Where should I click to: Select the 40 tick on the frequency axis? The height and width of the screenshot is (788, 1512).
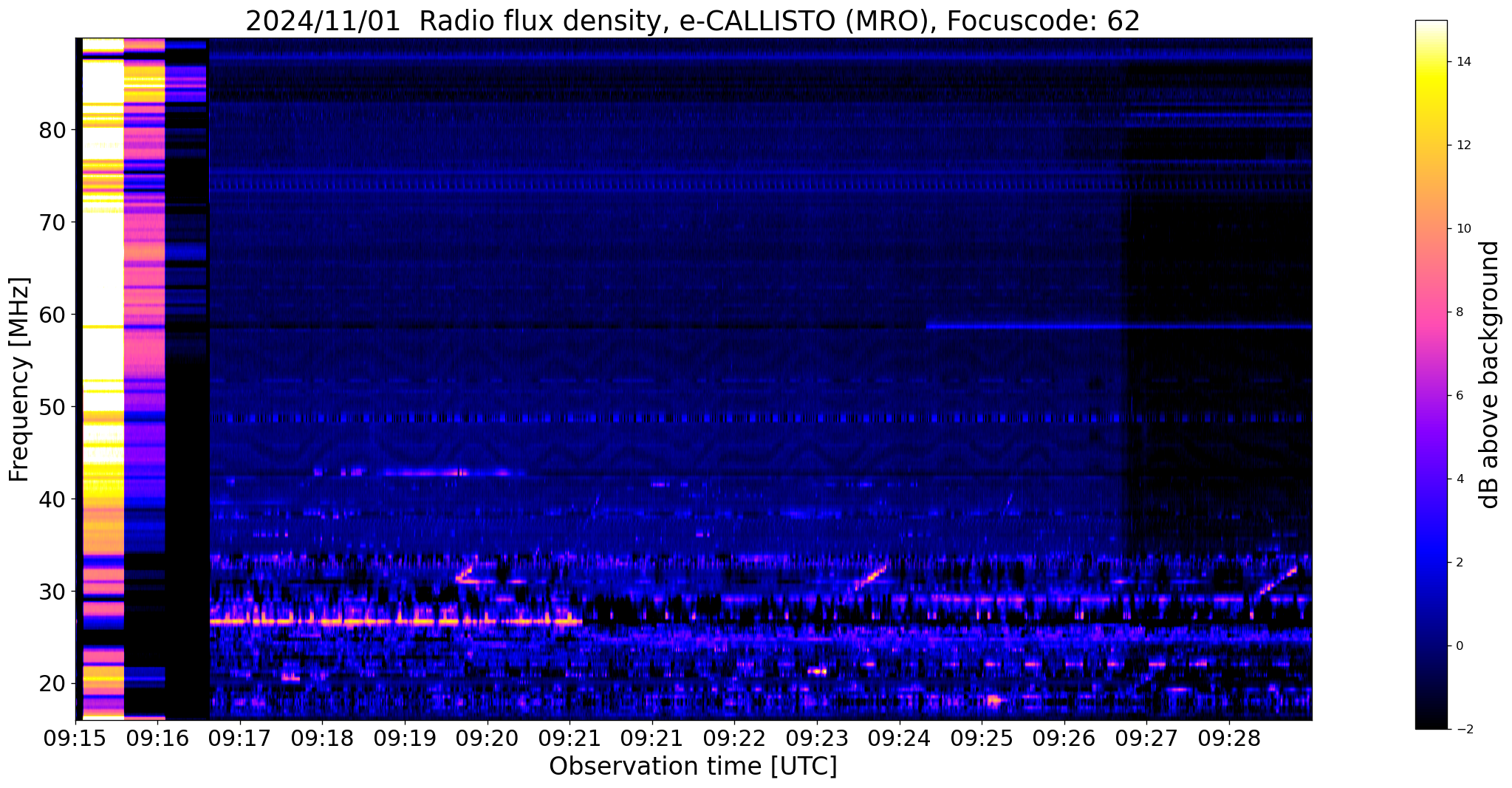coord(52,499)
